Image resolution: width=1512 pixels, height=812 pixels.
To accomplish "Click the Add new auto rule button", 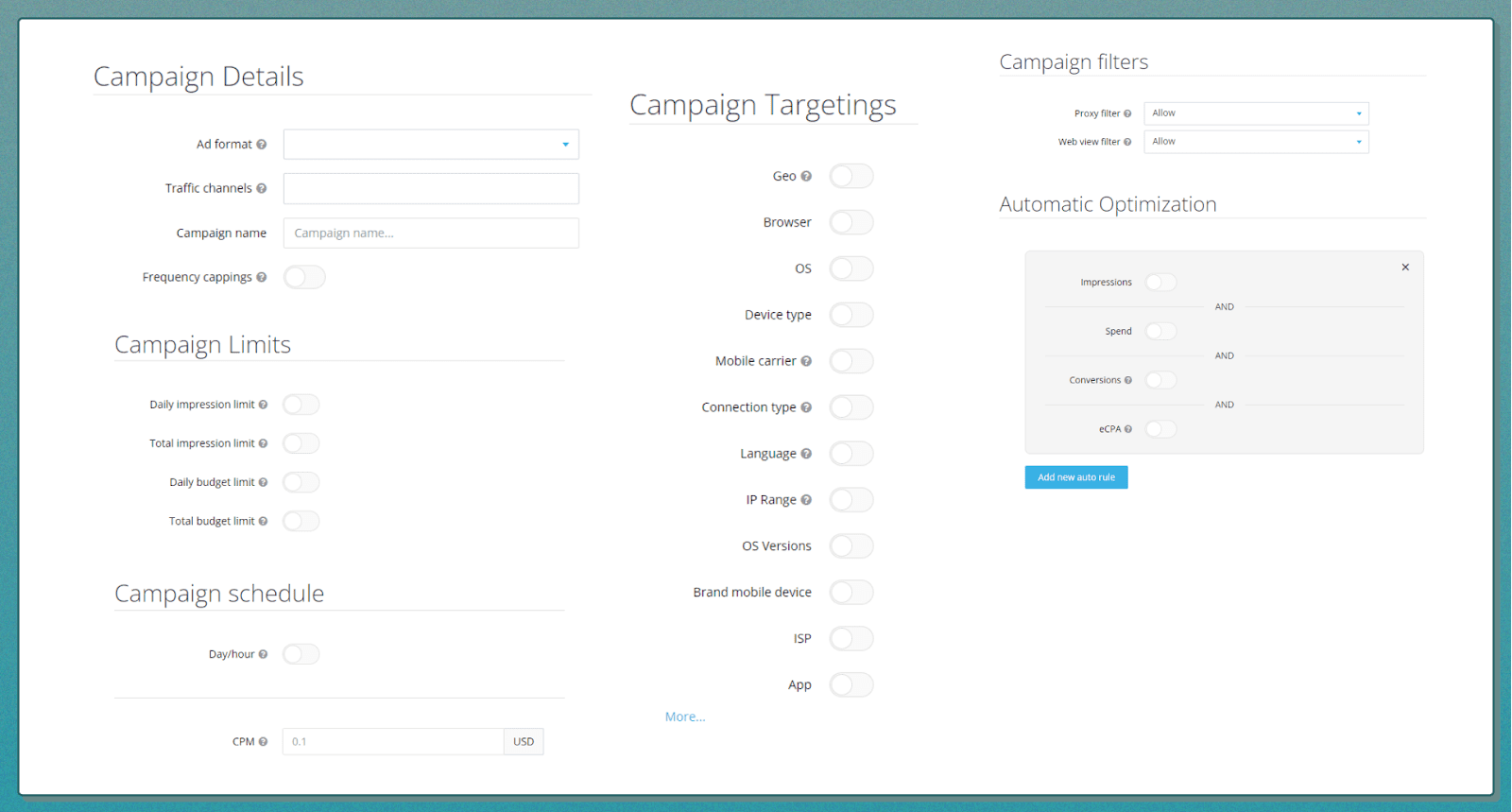I will [1076, 477].
